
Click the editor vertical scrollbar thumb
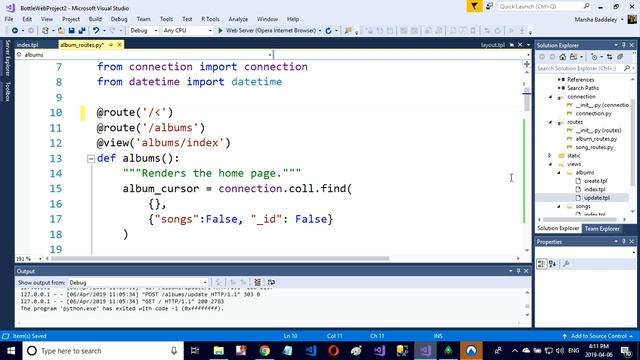click(x=527, y=100)
